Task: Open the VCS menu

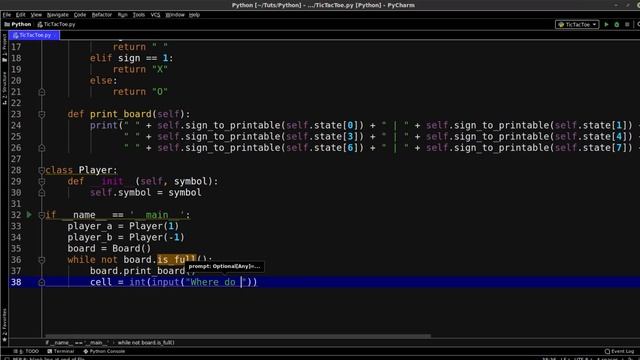Action: pos(155,15)
